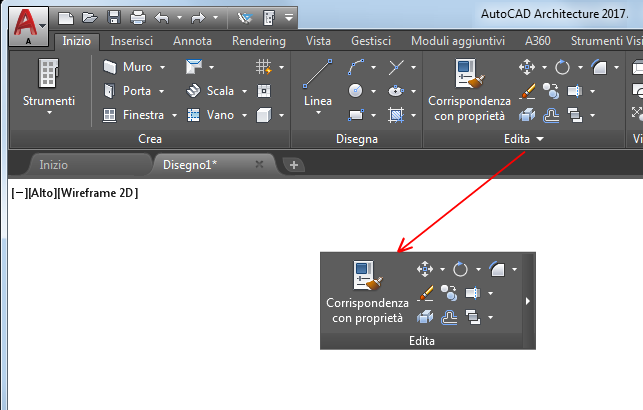Select the Rotate tool in ribbon Edita panel
Image resolution: width=643 pixels, height=410 pixels.
[563, 67]
